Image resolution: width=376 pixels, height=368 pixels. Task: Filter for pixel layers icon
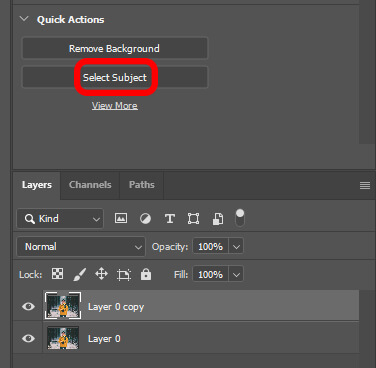121,218
